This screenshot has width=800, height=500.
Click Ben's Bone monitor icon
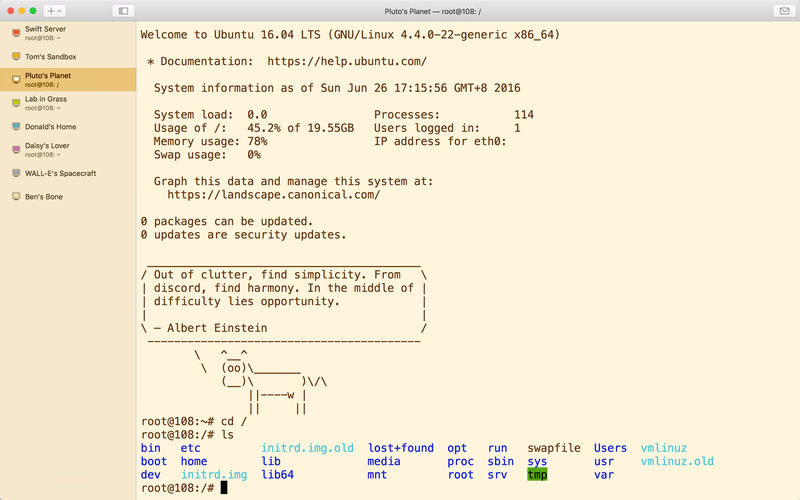[16, 196]
